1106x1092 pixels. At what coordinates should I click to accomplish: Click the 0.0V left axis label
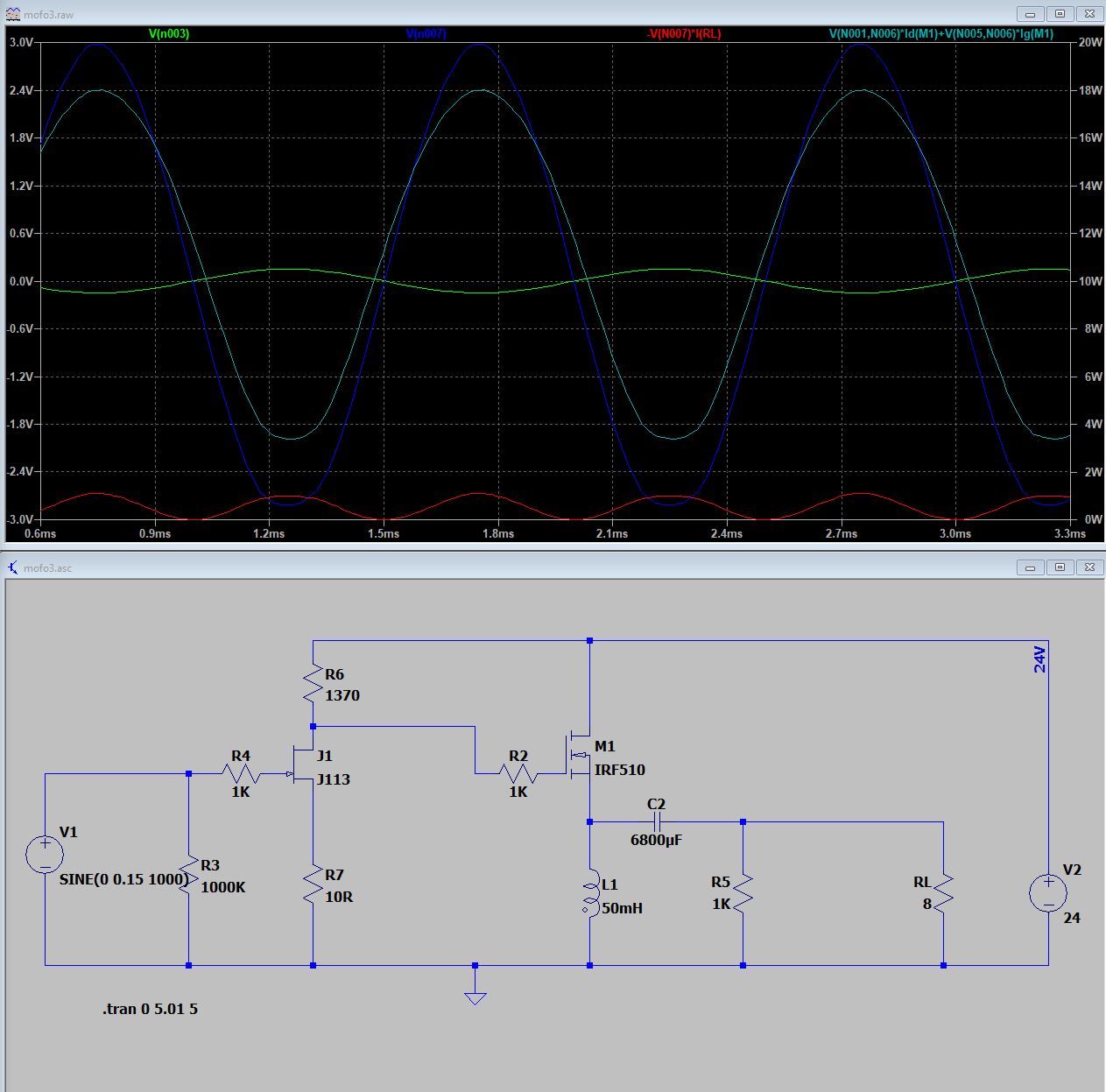point(21,281)
